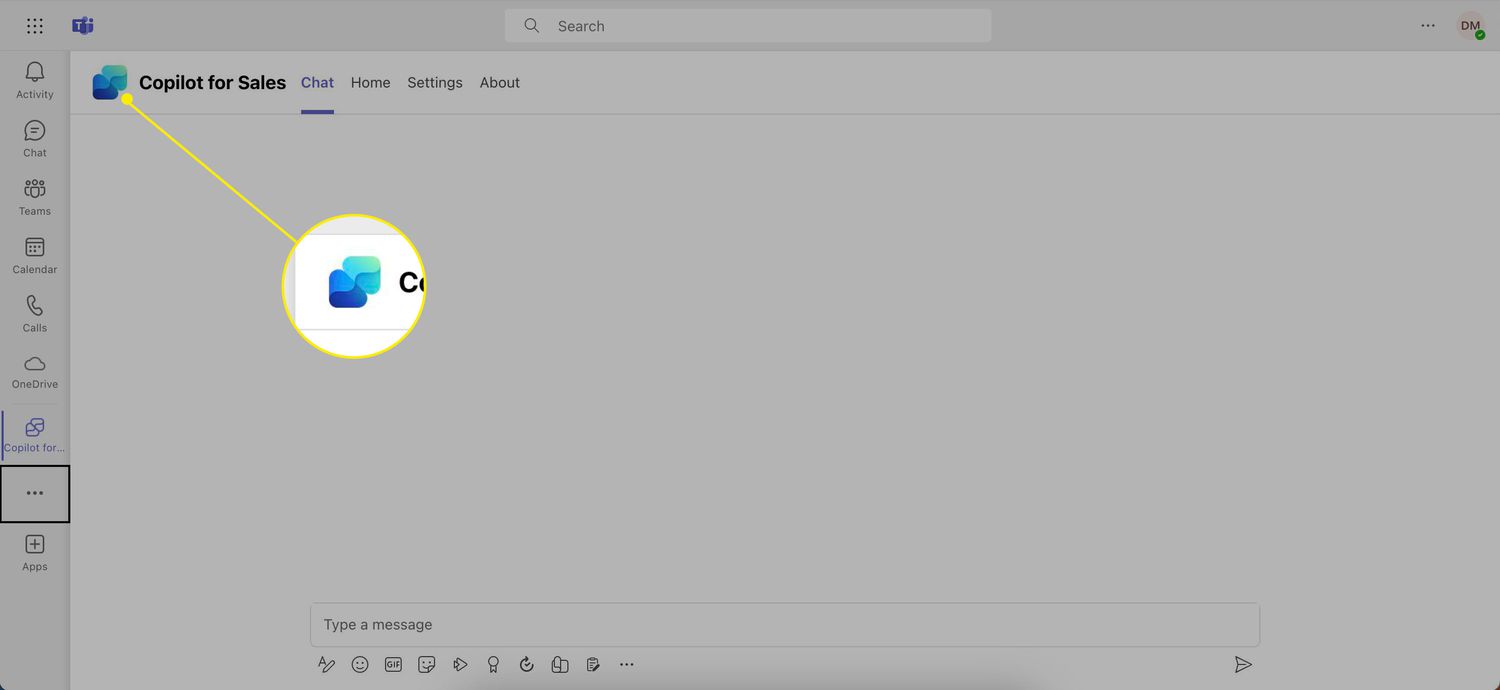Open Settings and more menu at top right

(x=1428, y=26)
